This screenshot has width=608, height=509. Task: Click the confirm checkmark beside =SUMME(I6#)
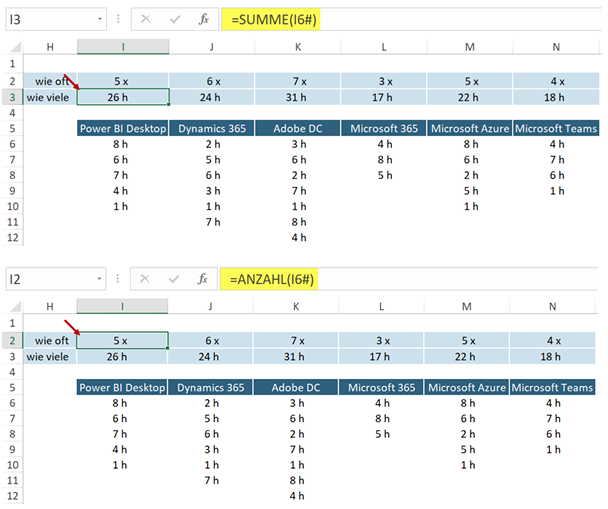(175, 19)
